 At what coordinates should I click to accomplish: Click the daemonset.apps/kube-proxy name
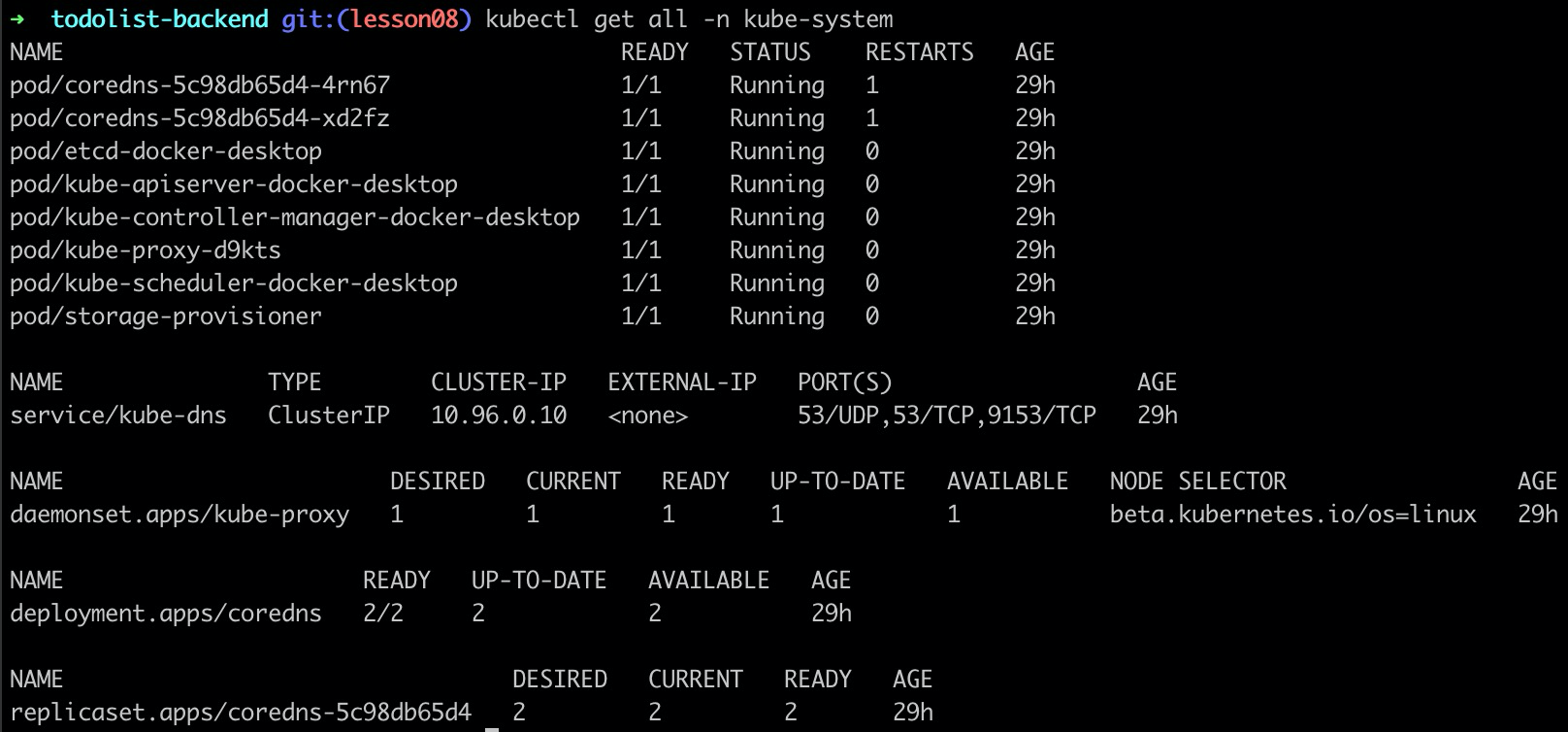pos(180,515)
